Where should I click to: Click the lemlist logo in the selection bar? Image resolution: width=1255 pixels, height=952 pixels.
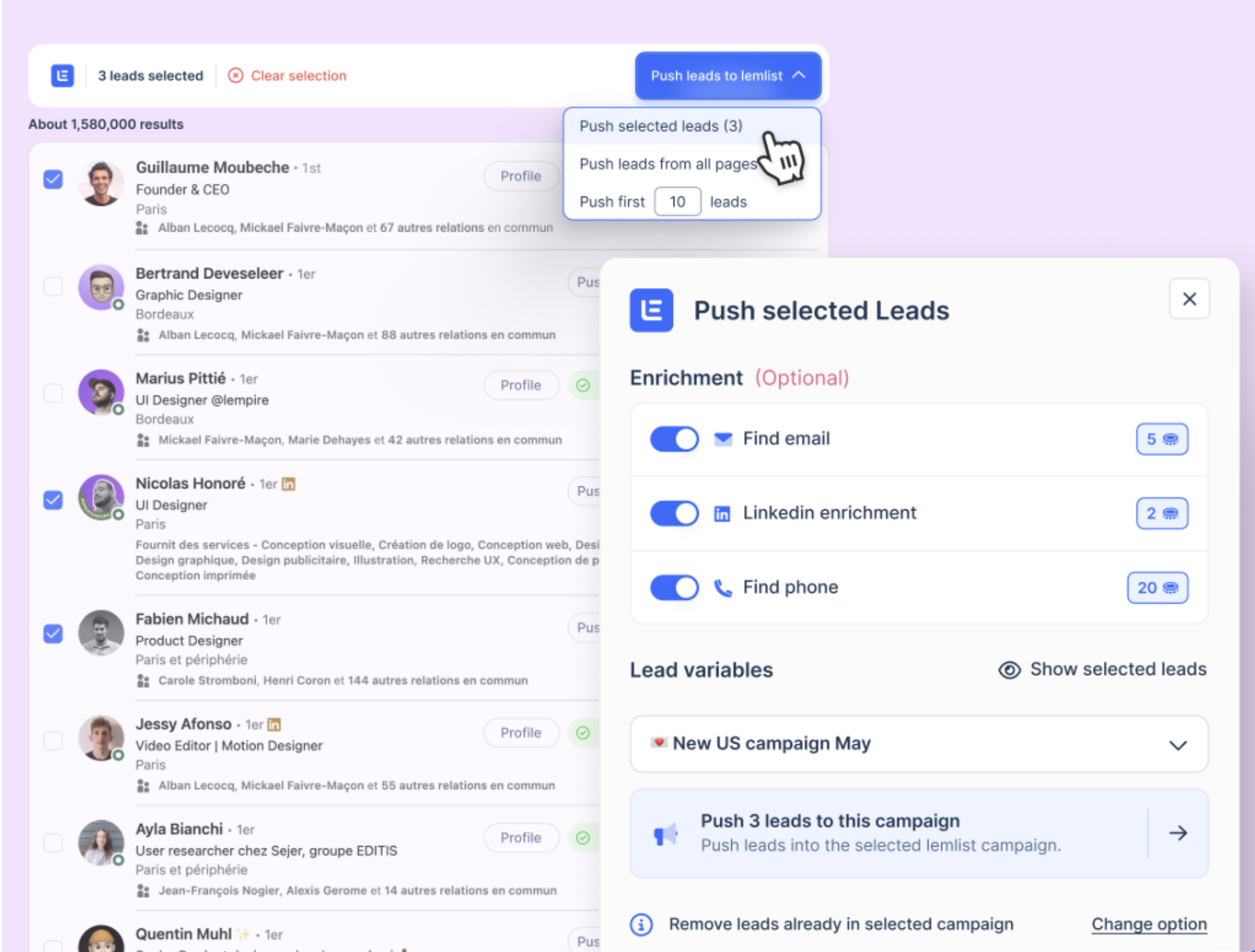pos(63,75)
